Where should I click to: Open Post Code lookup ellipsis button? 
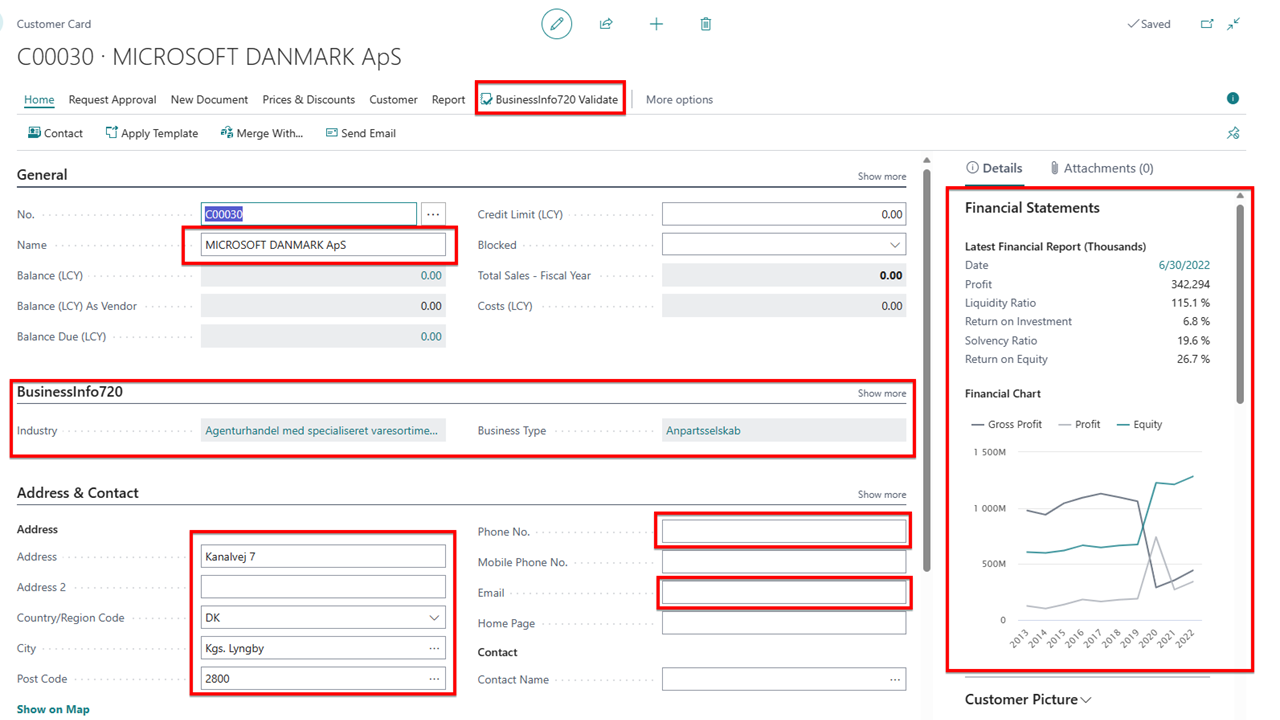point(434,679)
